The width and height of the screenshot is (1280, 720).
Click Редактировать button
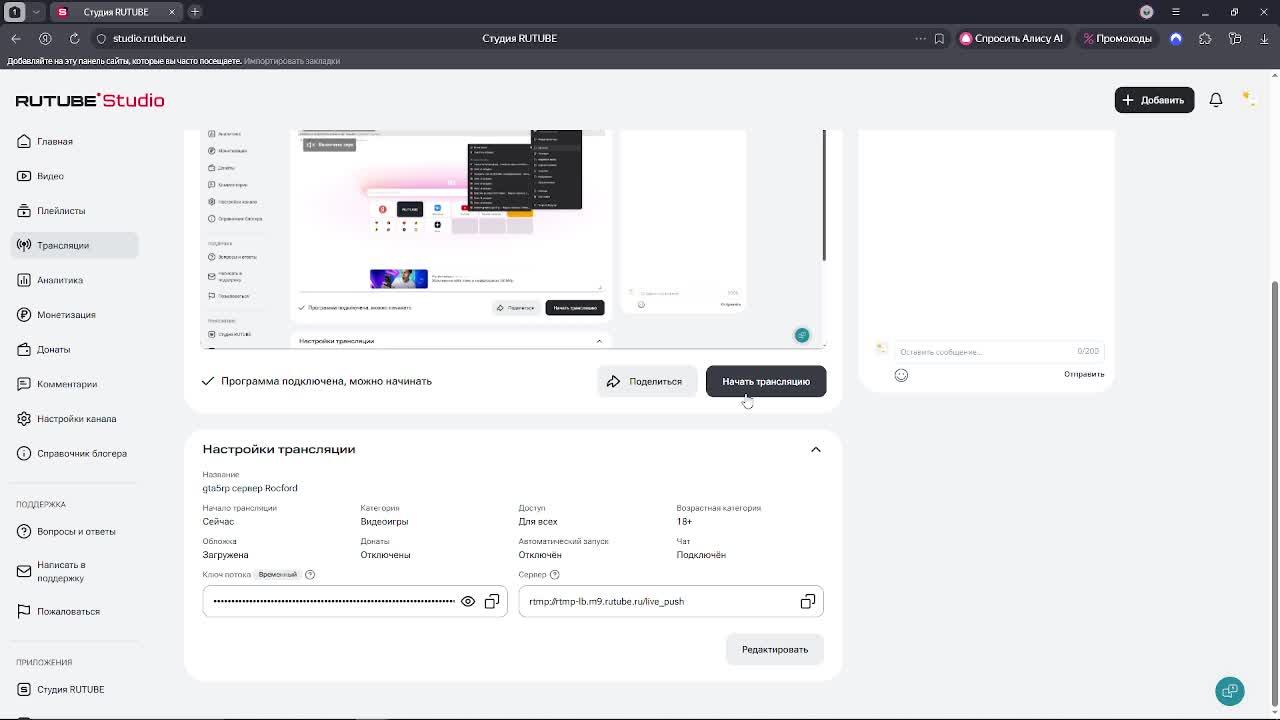click(x=775, y=649)
